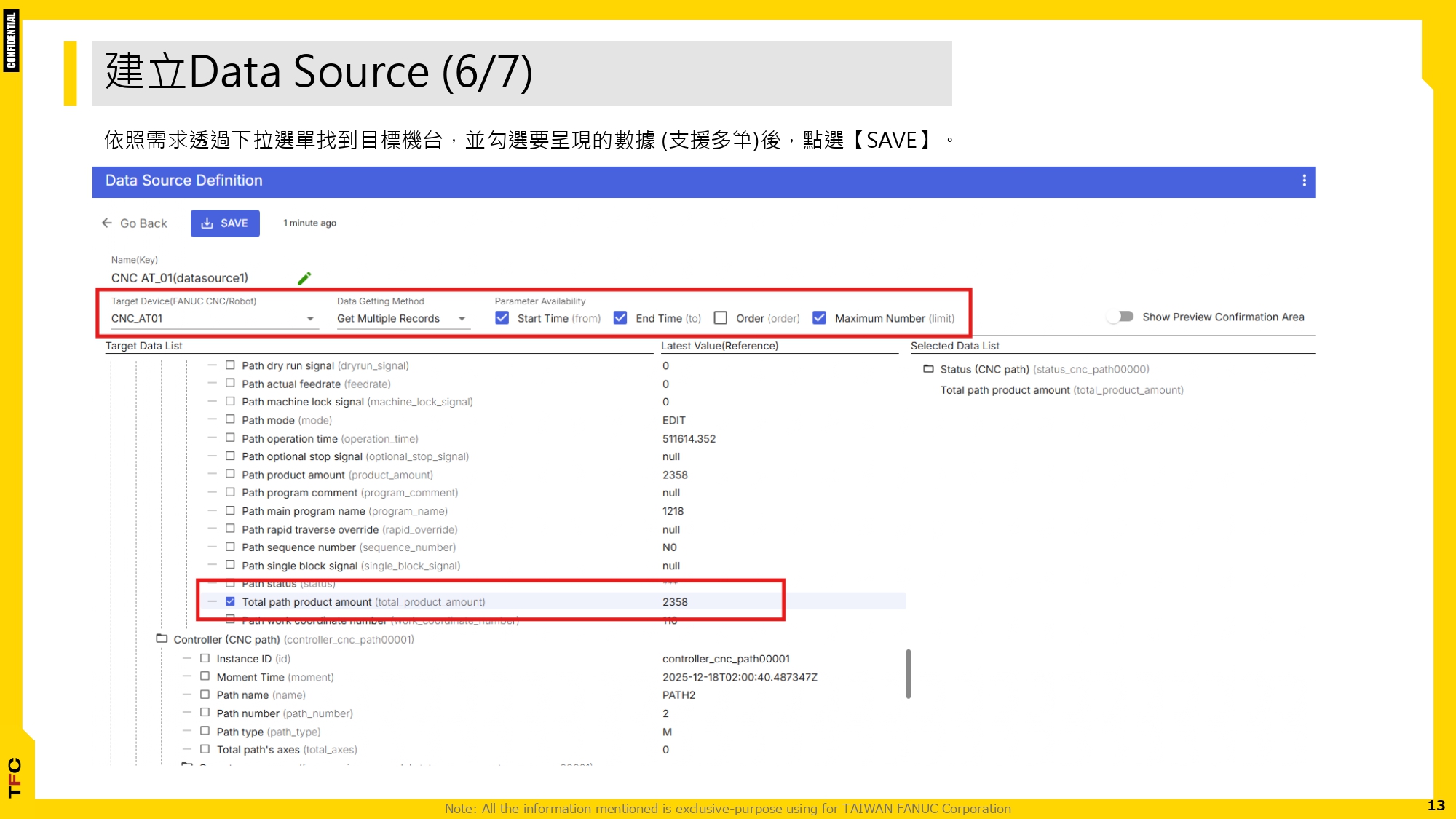Uncheck the Start Time (from) parameter
The height and width of the screenshot is (819, 1456).
502,317
